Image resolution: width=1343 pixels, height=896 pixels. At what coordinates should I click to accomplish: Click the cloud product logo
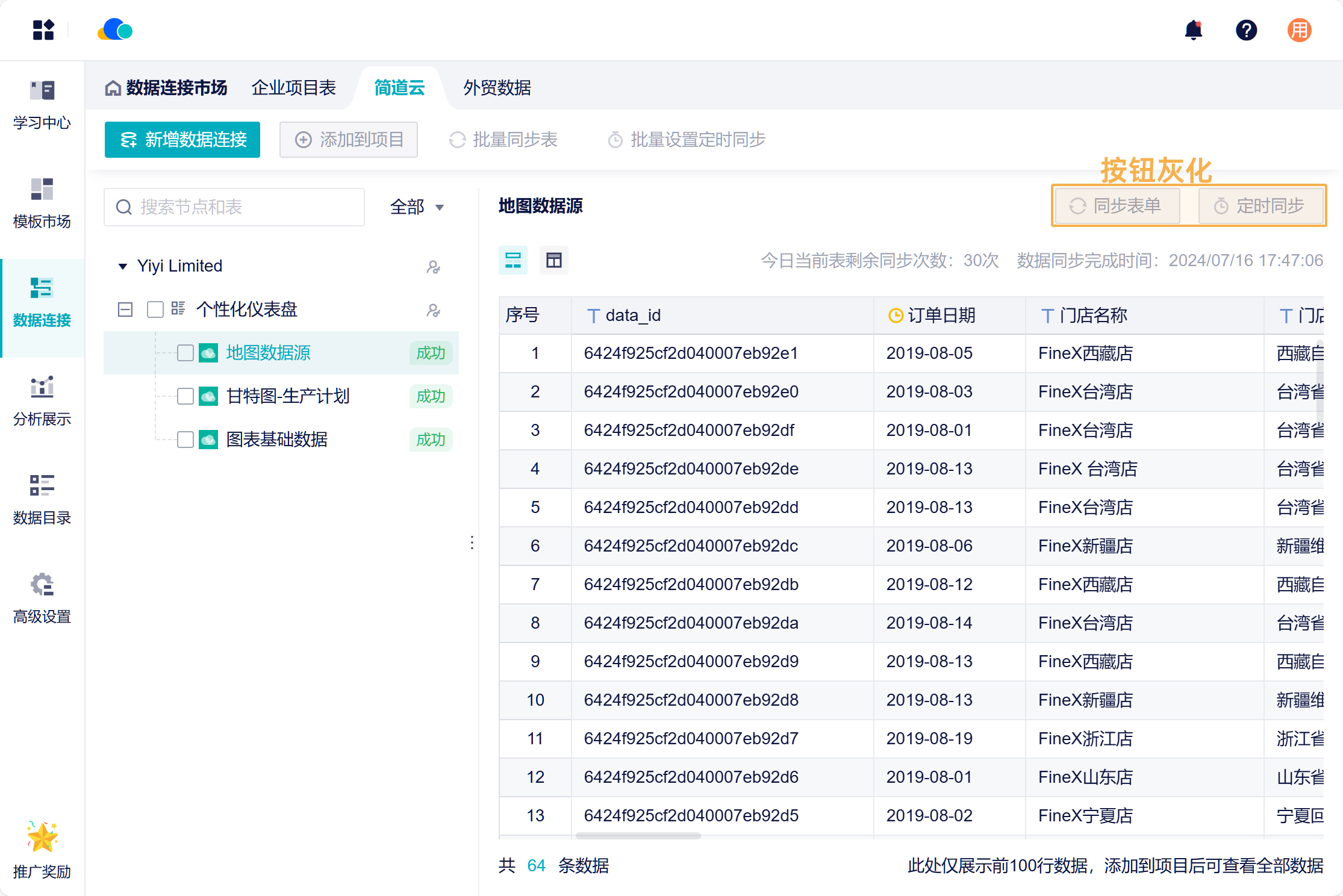point(115,30)
